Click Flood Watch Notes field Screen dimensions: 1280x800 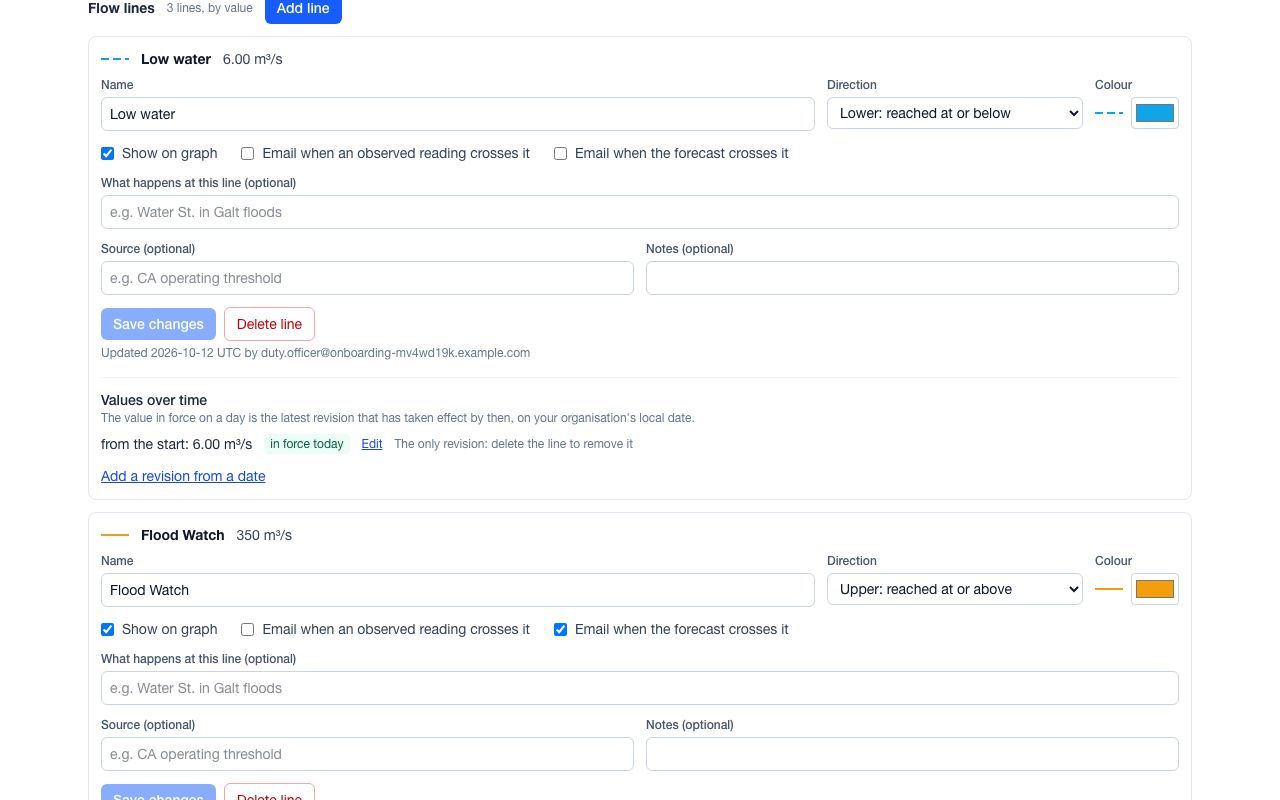pos(912,754)
